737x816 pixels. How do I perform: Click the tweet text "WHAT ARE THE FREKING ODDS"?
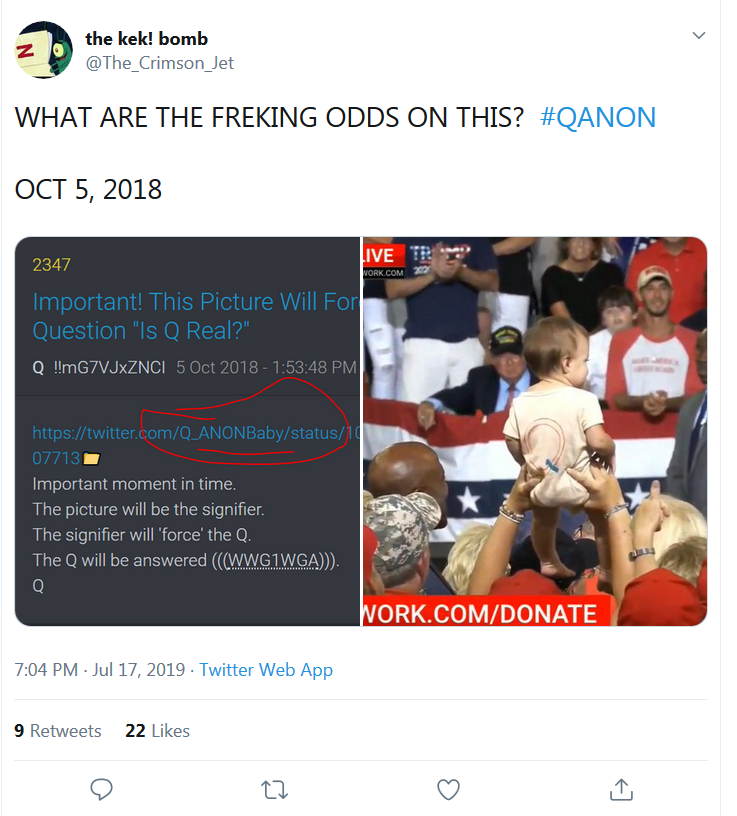coord(269,117)
